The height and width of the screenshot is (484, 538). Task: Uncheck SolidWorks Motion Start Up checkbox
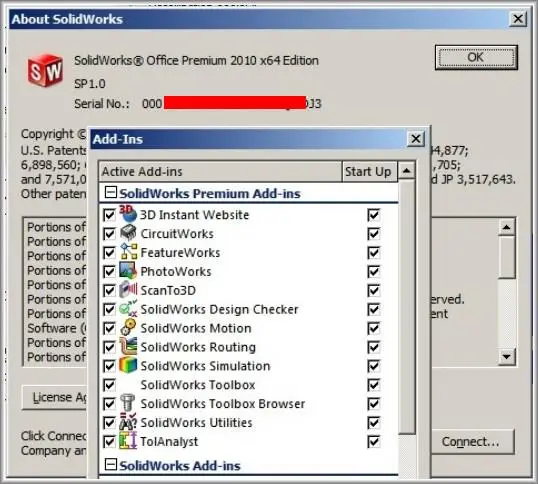point(374,328)
